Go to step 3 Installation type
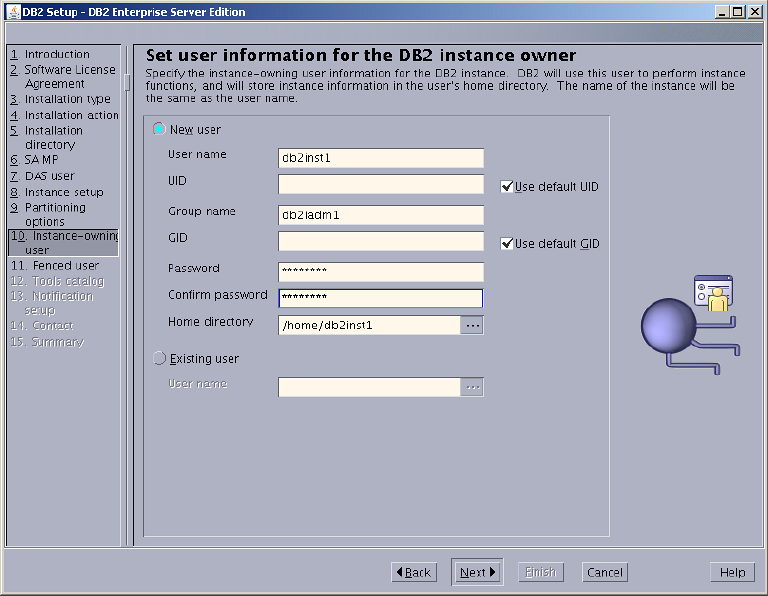This screenshot has width=768, height=596. click(x=60, y=99)
